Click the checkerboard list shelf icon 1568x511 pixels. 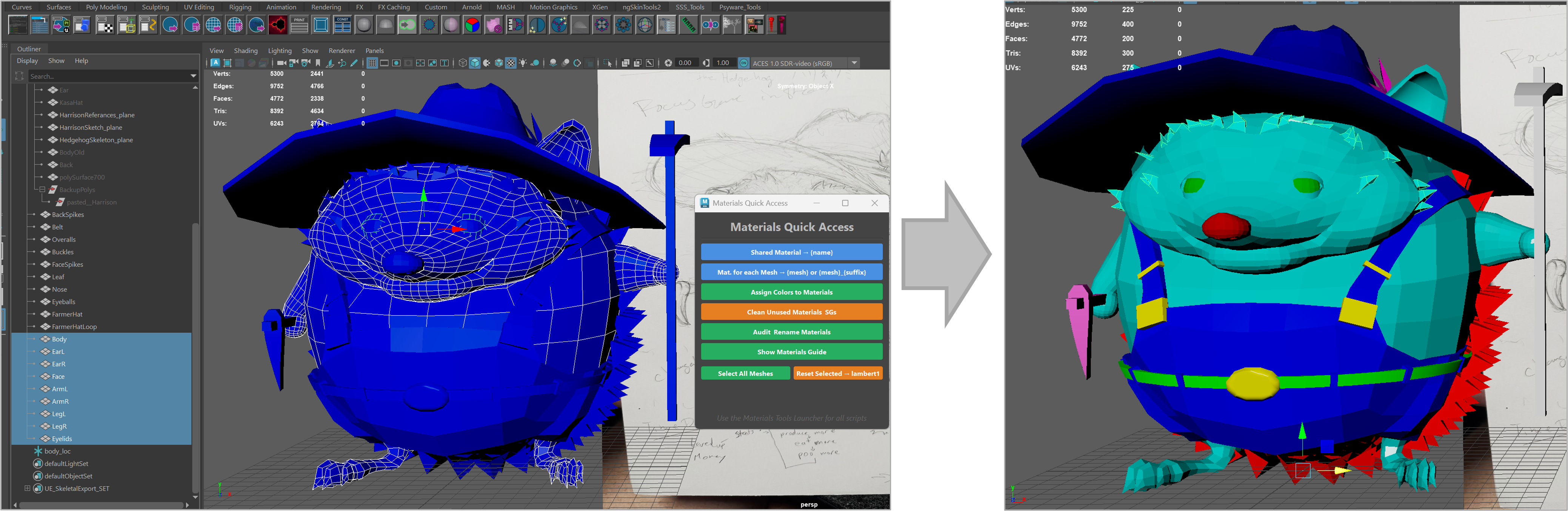click(x=105, y=25)
